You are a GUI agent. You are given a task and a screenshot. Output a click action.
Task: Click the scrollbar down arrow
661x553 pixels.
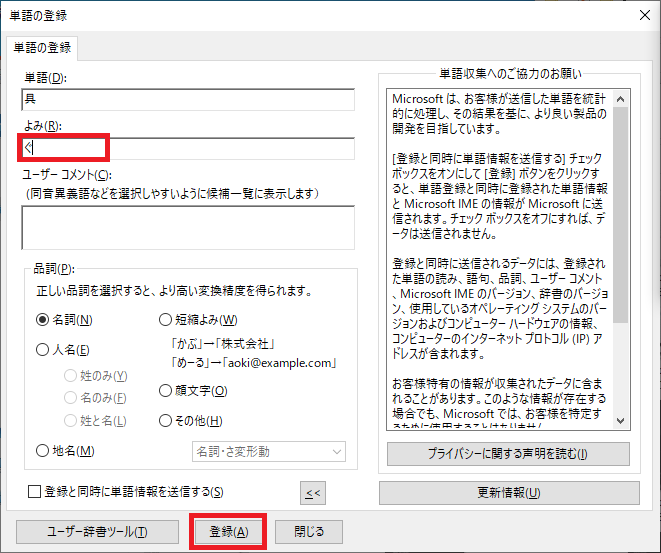click(621, 420)
